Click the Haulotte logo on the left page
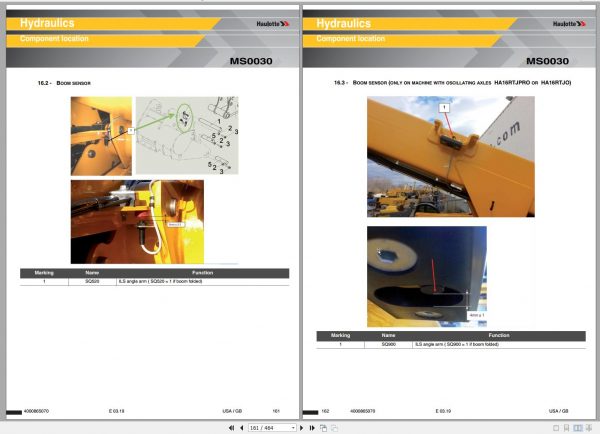The width and height of the screenshot is (600, 434). coord(272,24)
